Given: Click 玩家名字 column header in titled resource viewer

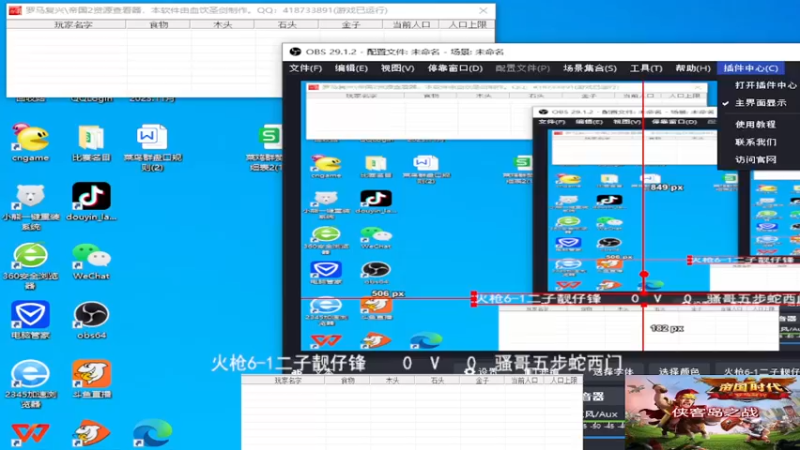Looking at the screenshot, I should 73,24.
